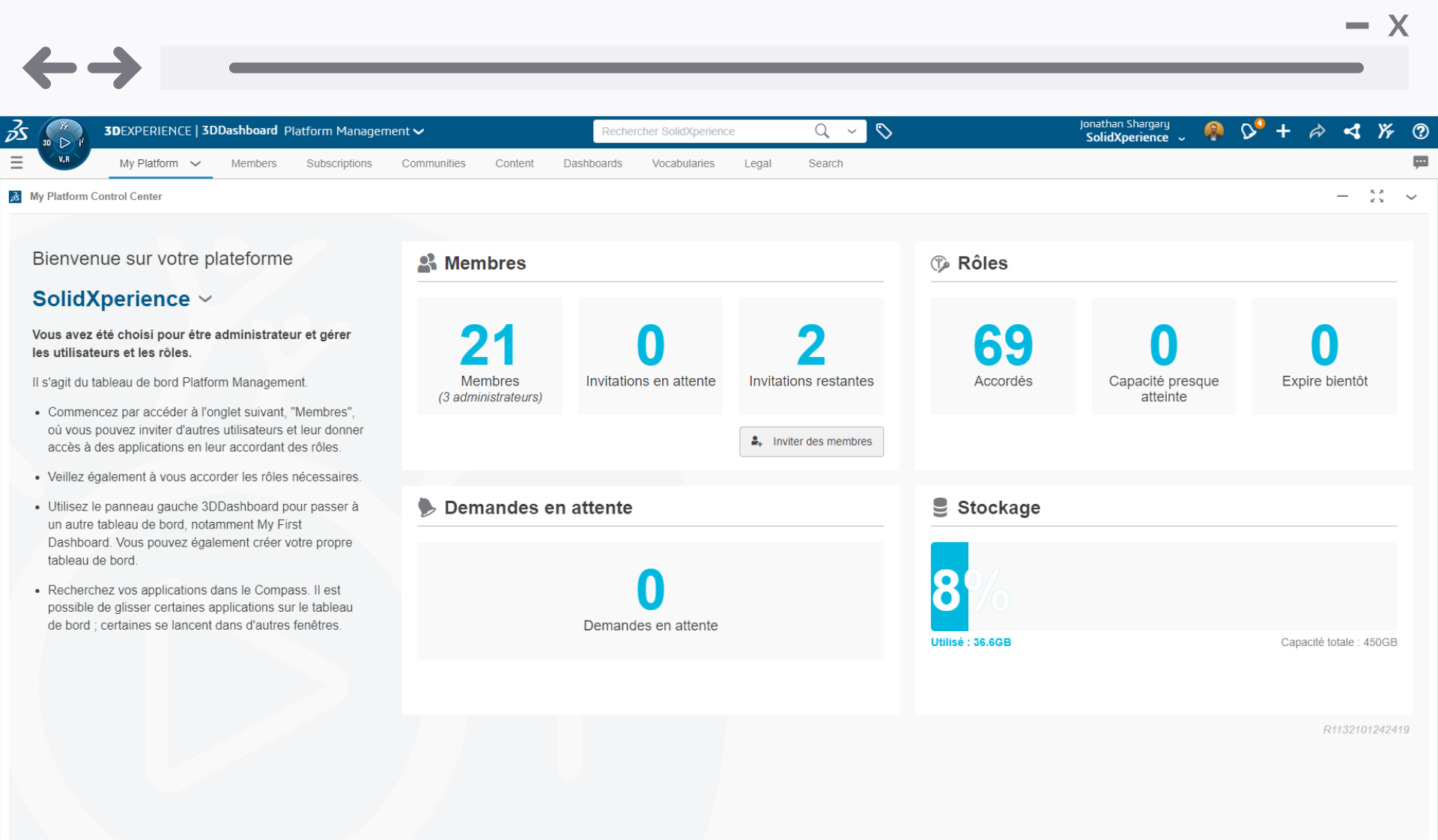Collapse the My Platform Control Center widget

click(1341, 196)
